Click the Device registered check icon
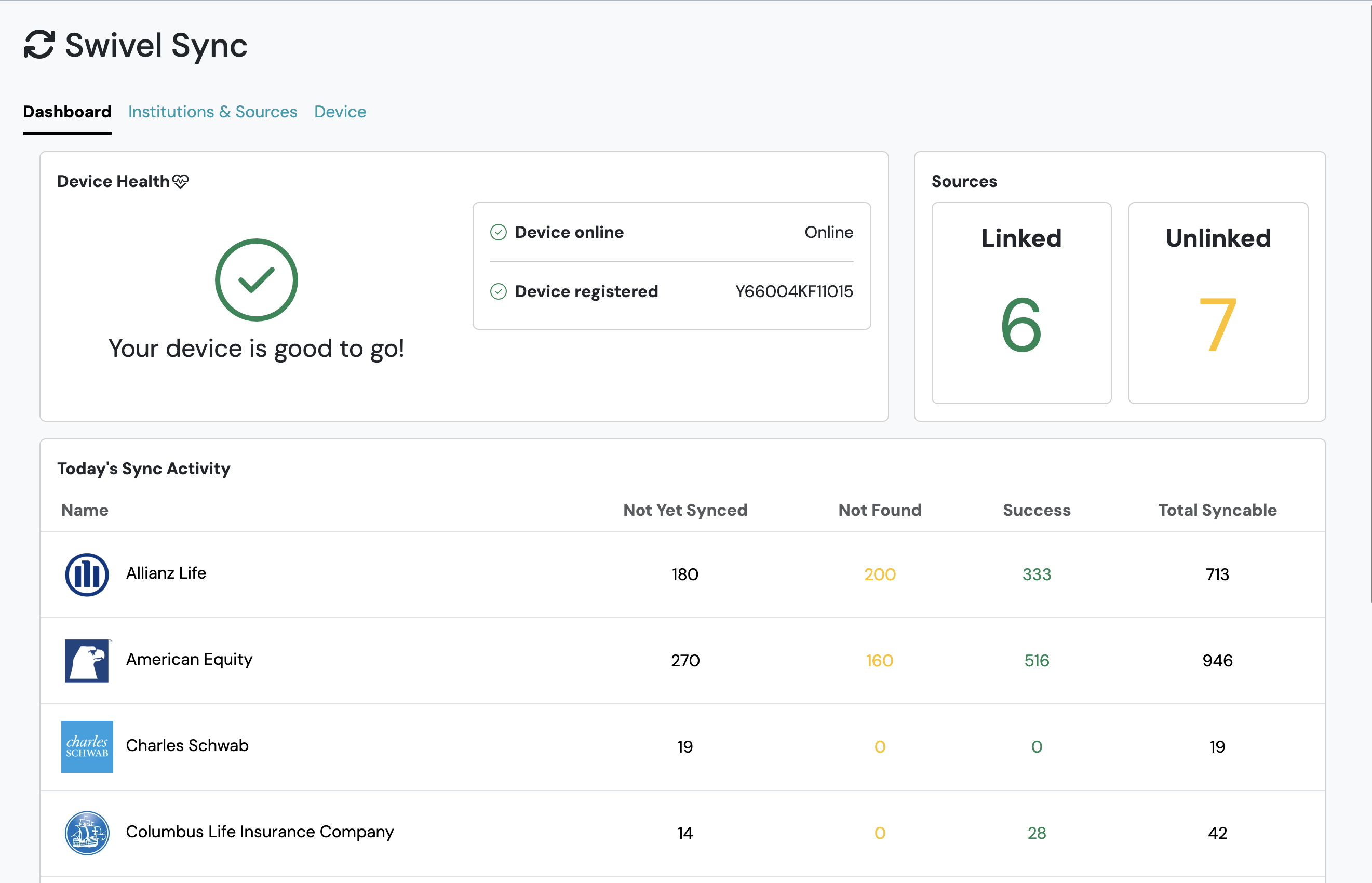This screenshot has height=883, width=1372. [x=499, y=291]
